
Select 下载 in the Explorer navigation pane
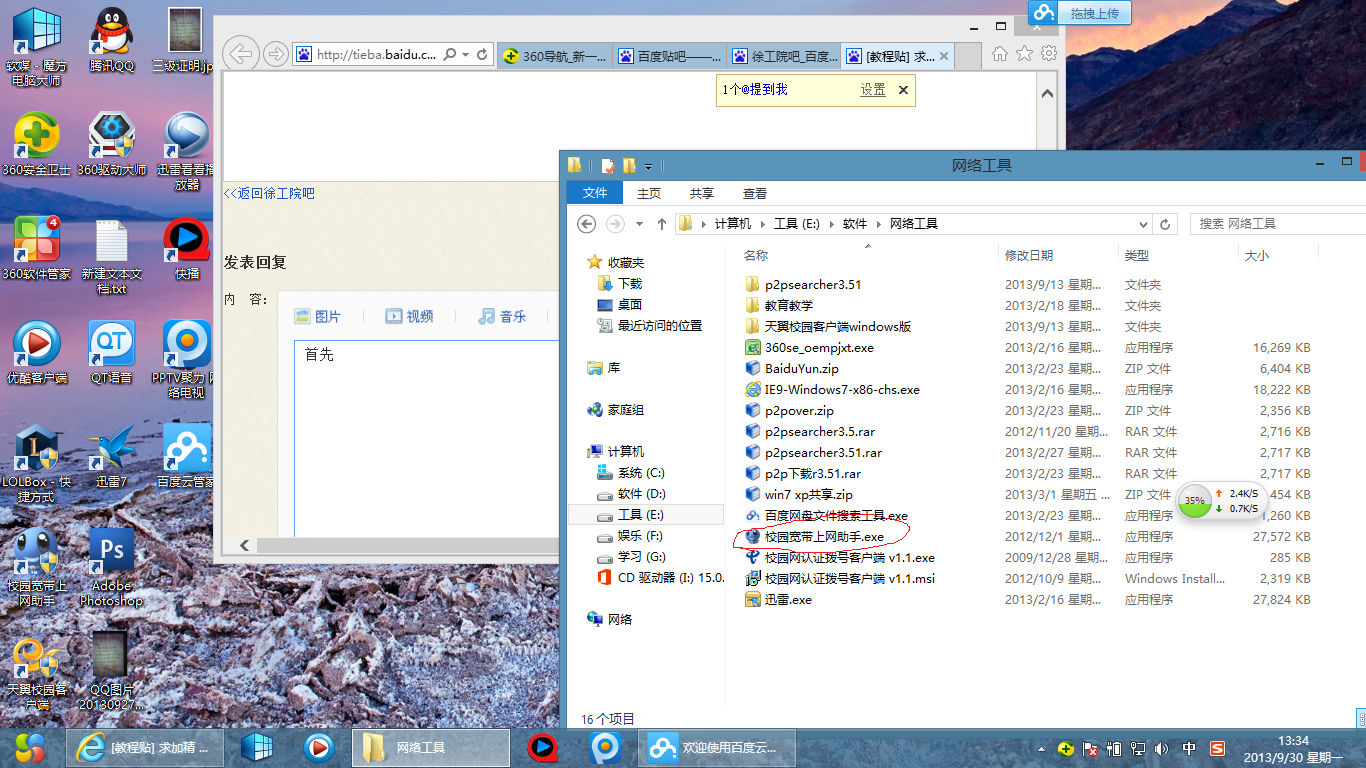point(630,283)
